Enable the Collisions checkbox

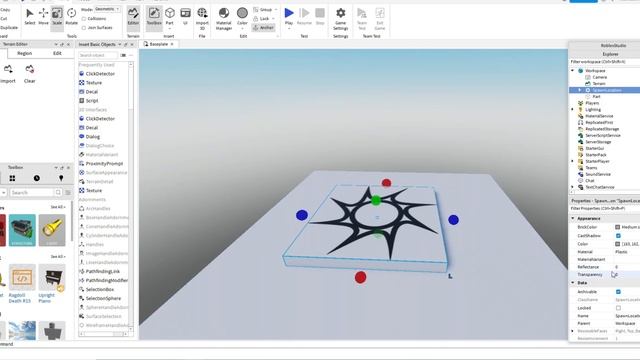click(x=84, y=19)
